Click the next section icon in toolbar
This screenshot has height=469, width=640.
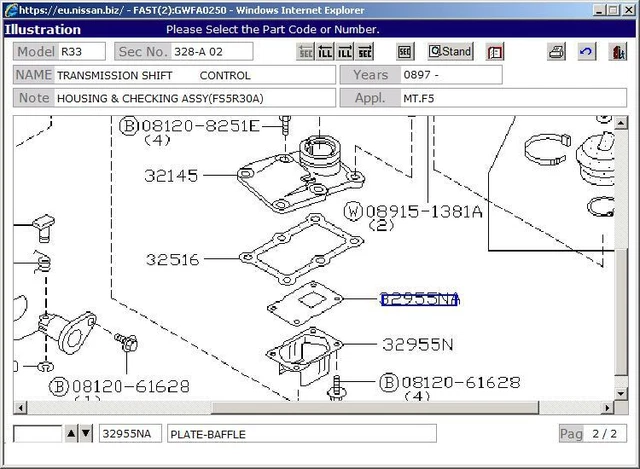pyautogui.click(x=366, y=52)
